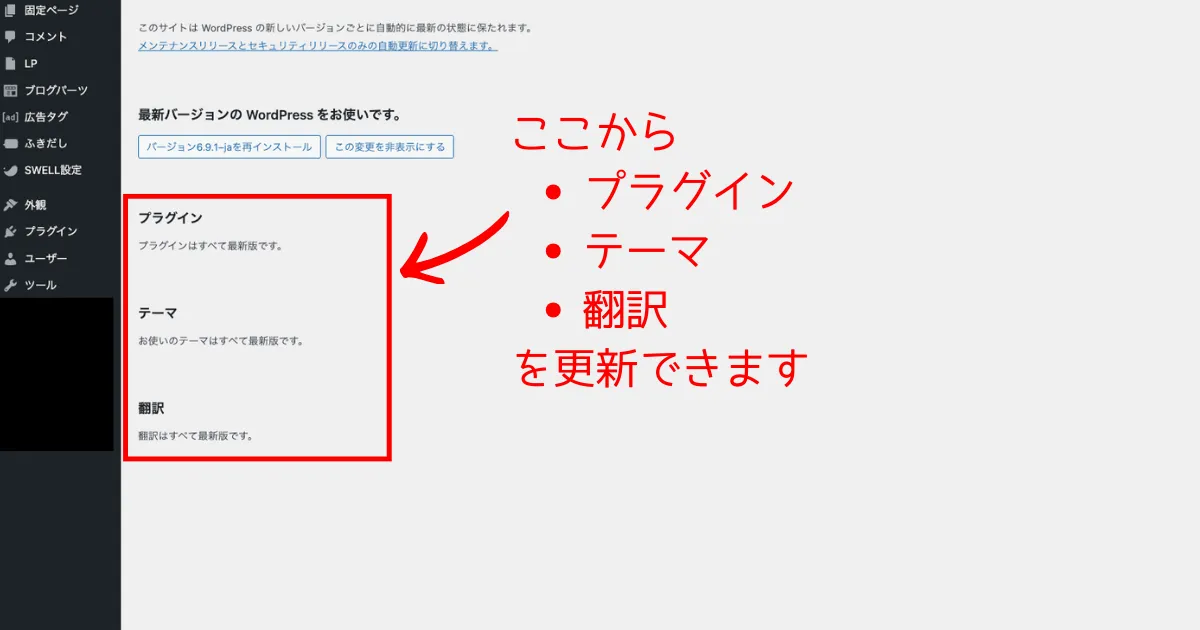
Task: Click the ブログパーツ grid icon
Action: (x=11, y=90)
